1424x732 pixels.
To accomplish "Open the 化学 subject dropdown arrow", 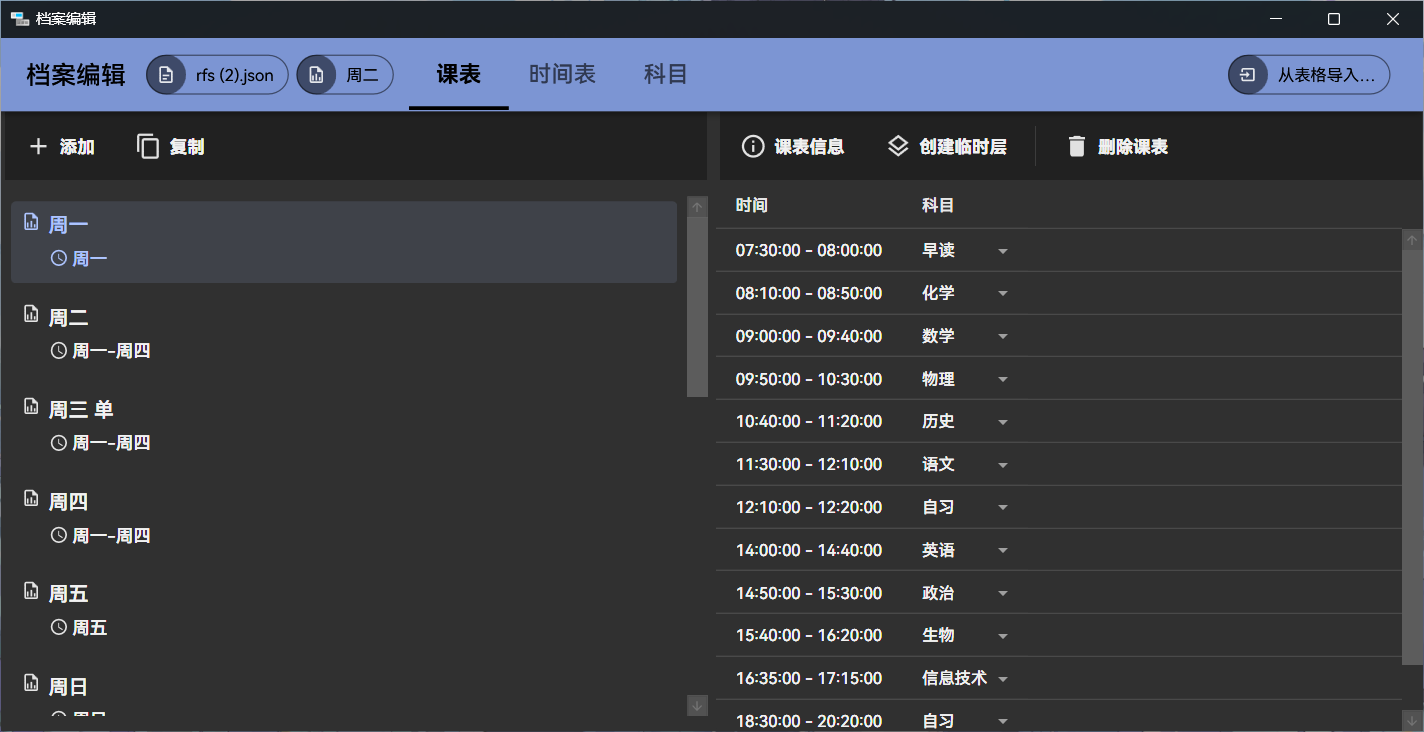I will point(1003,294).
